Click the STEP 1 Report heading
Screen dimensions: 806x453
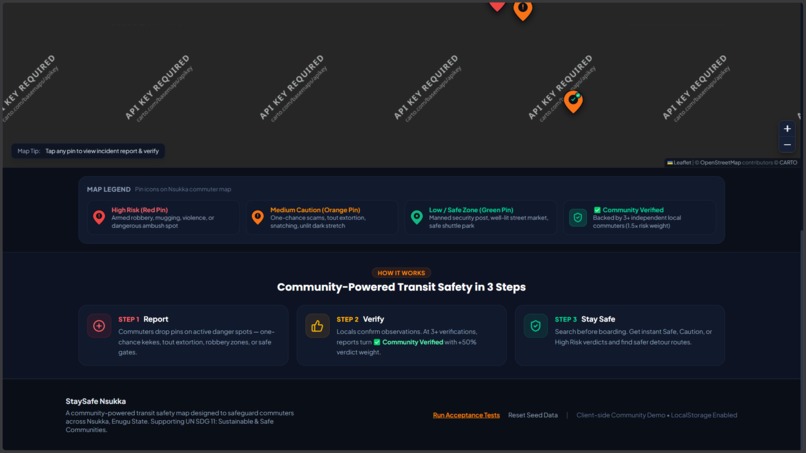pyautogui.click(x=143, y=319)
